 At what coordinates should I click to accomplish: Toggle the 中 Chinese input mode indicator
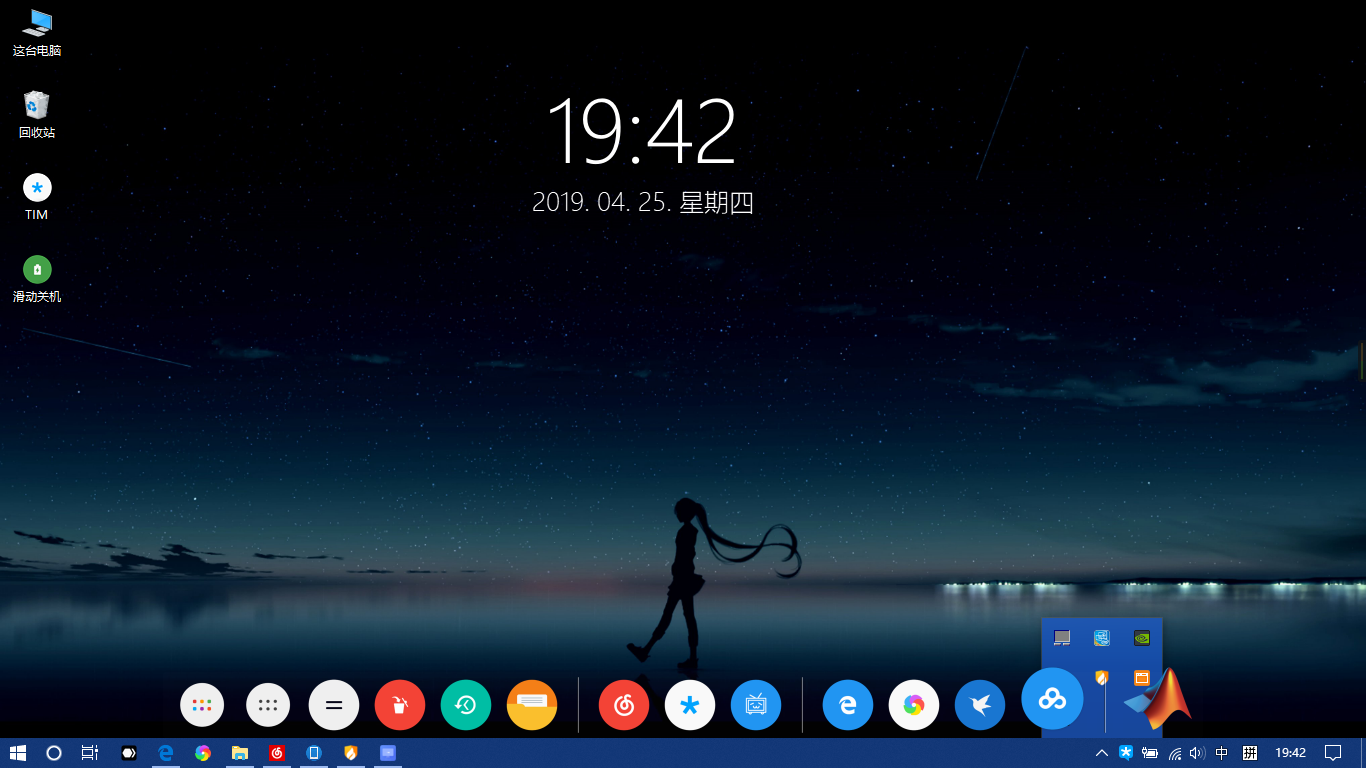[1222, 753]
